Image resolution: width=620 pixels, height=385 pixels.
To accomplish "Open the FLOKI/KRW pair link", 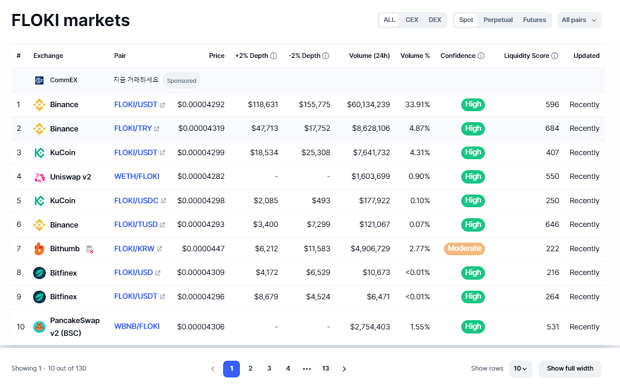I will [x=134, y=249].
